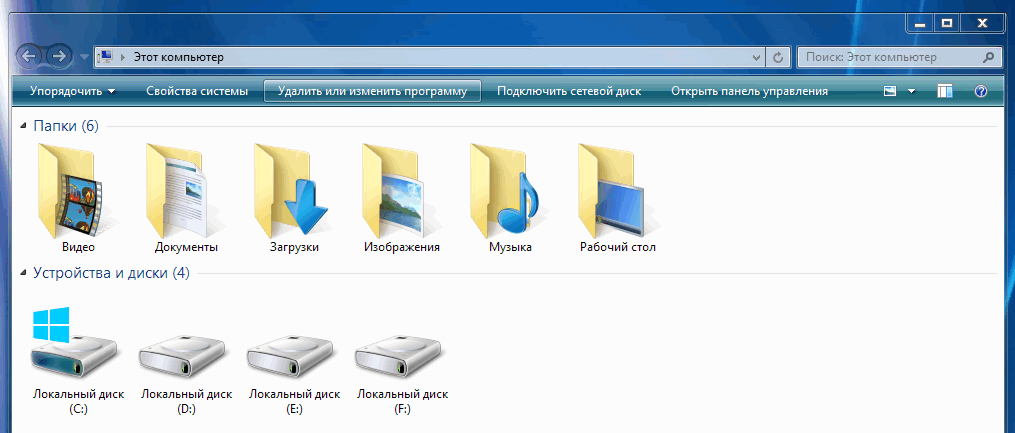Open the Видео folder
The width and height of the screenshot is (1015, 433).
pyautogui.click(x=78, y=197)
